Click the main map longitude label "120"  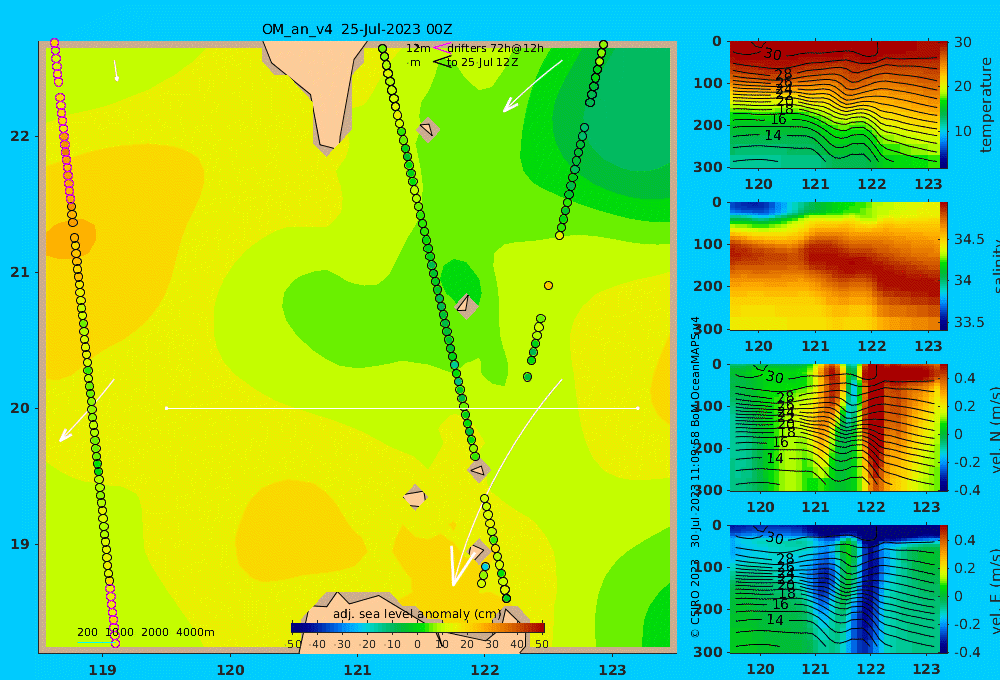click(230, 670)
